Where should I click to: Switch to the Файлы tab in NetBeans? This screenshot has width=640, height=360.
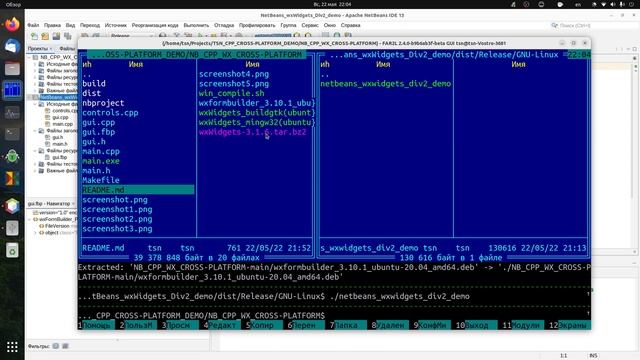coord(67,49)
